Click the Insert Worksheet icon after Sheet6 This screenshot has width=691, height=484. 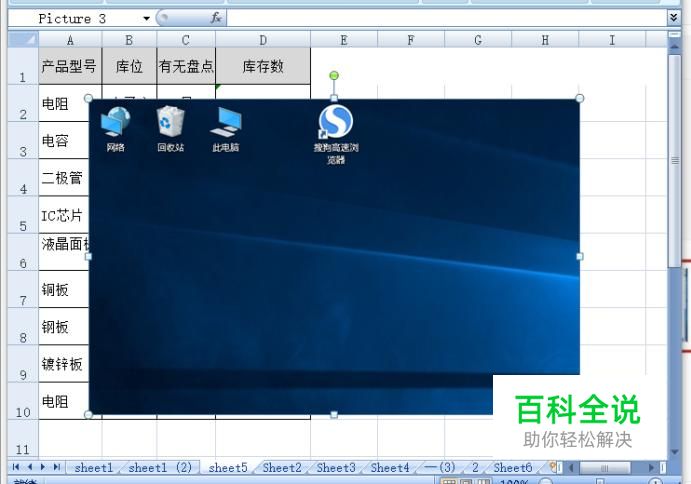[554, 467]
